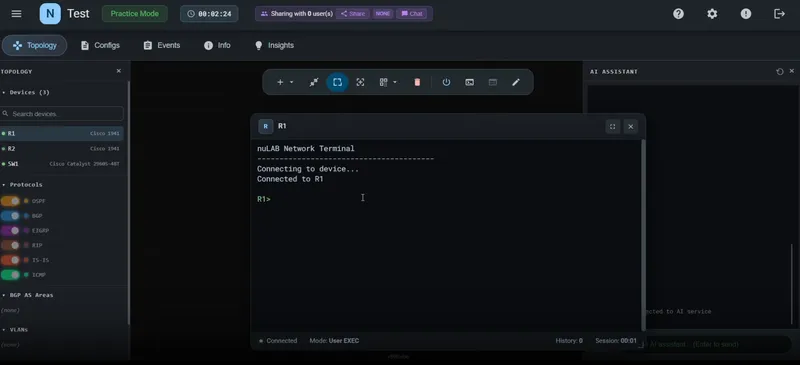Close the AI Assistant panel
This screenshot has height=365, width=800.
pyautogui.click(x=792, y=71)
